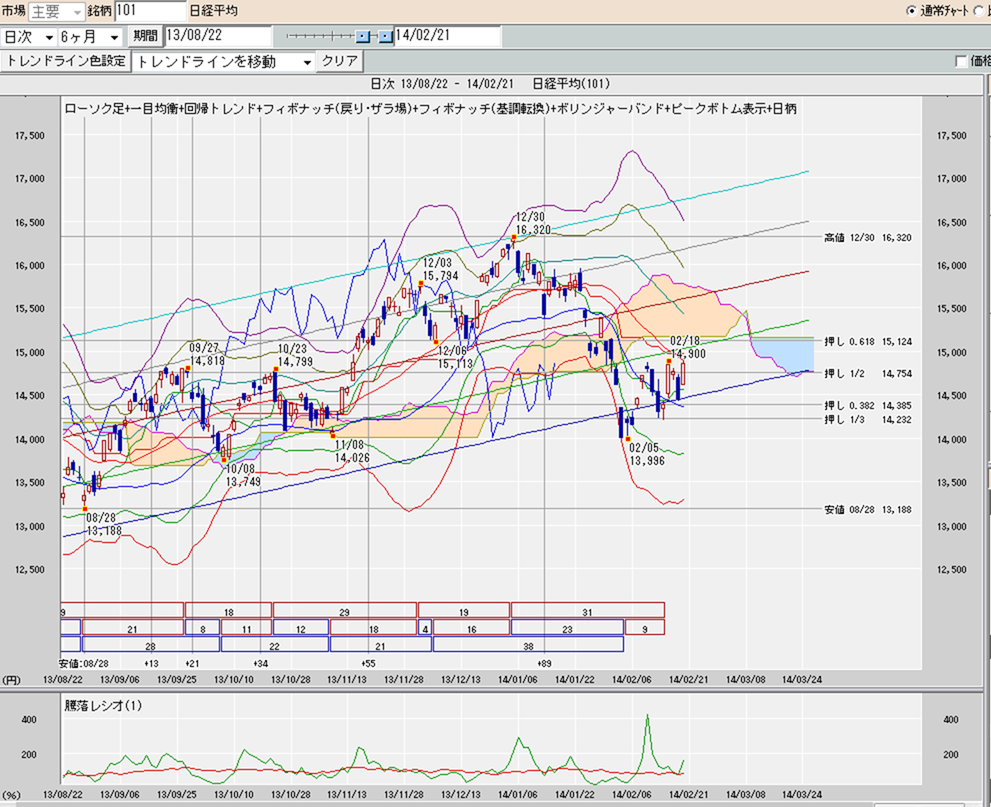Click the cycle box labeled 31
991x807 pixels.
coord(587,610)
